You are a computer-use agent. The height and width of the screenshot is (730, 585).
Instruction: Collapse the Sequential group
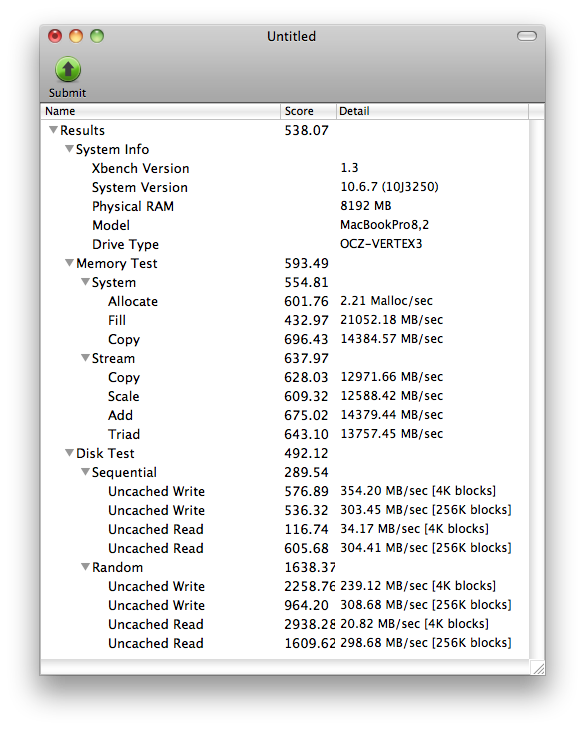85,472
